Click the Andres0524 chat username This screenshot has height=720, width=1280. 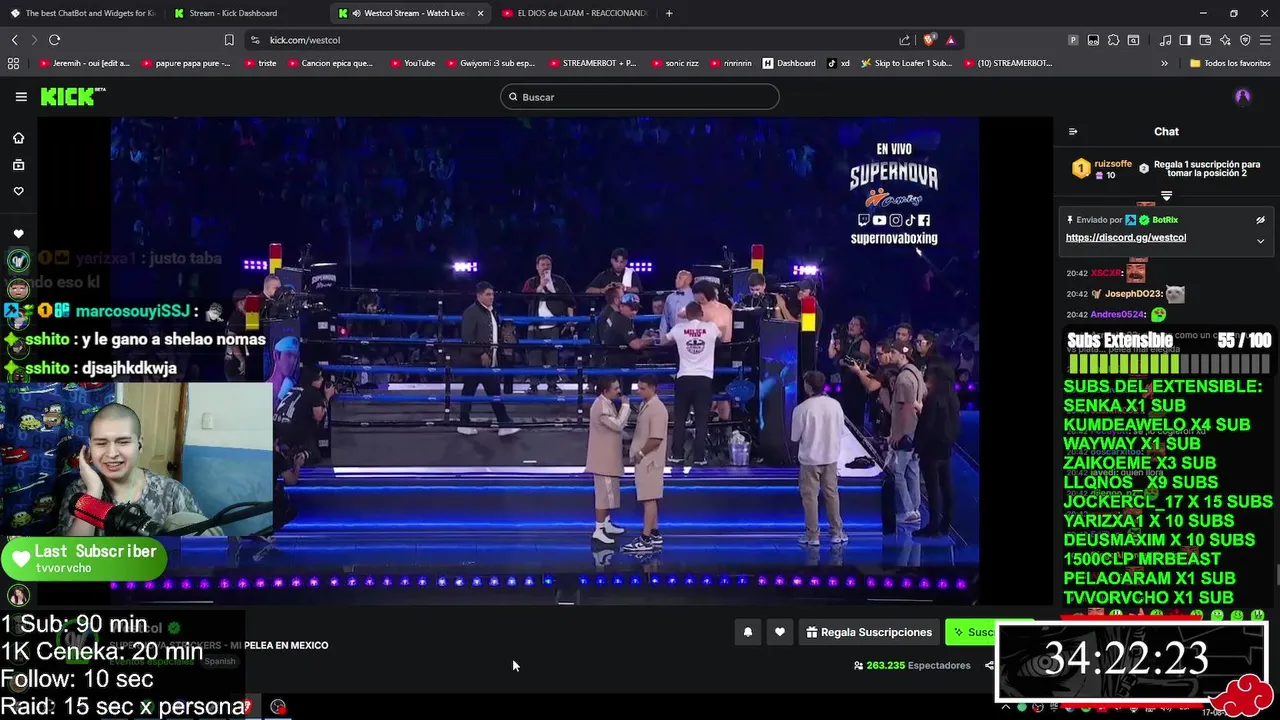[x=1117, y=314]
